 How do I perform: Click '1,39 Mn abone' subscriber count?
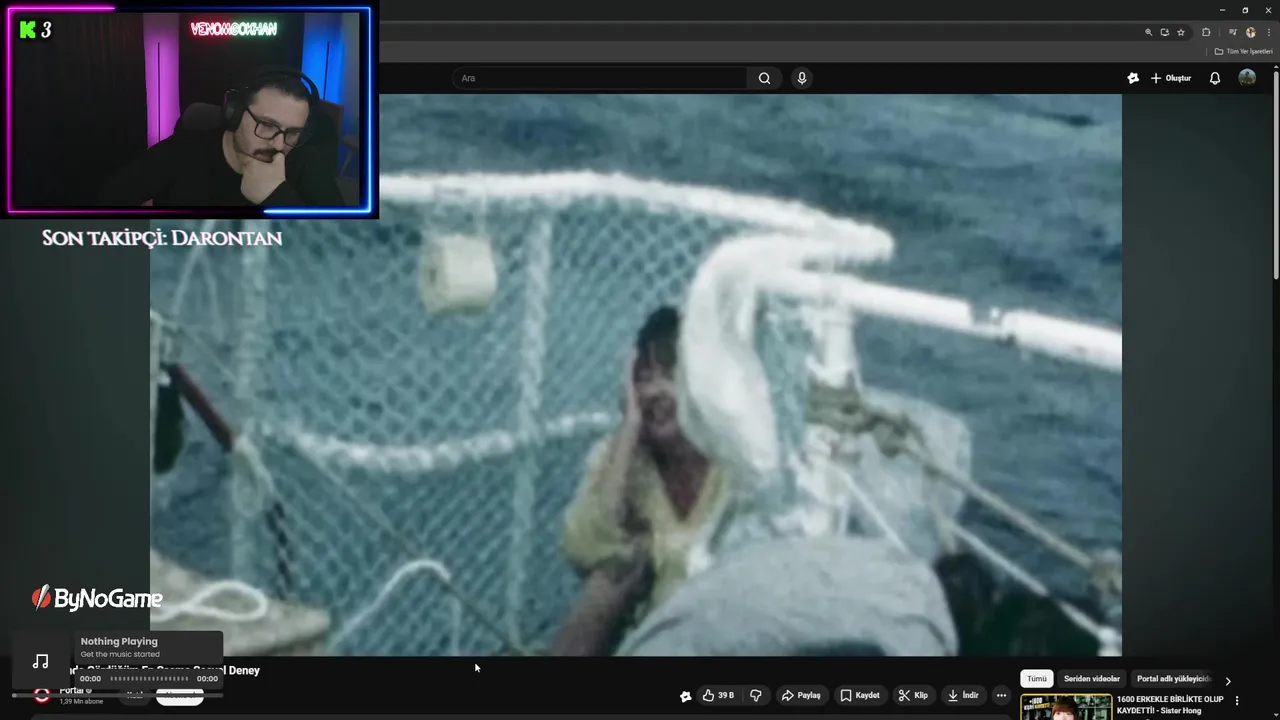[81, 702]
